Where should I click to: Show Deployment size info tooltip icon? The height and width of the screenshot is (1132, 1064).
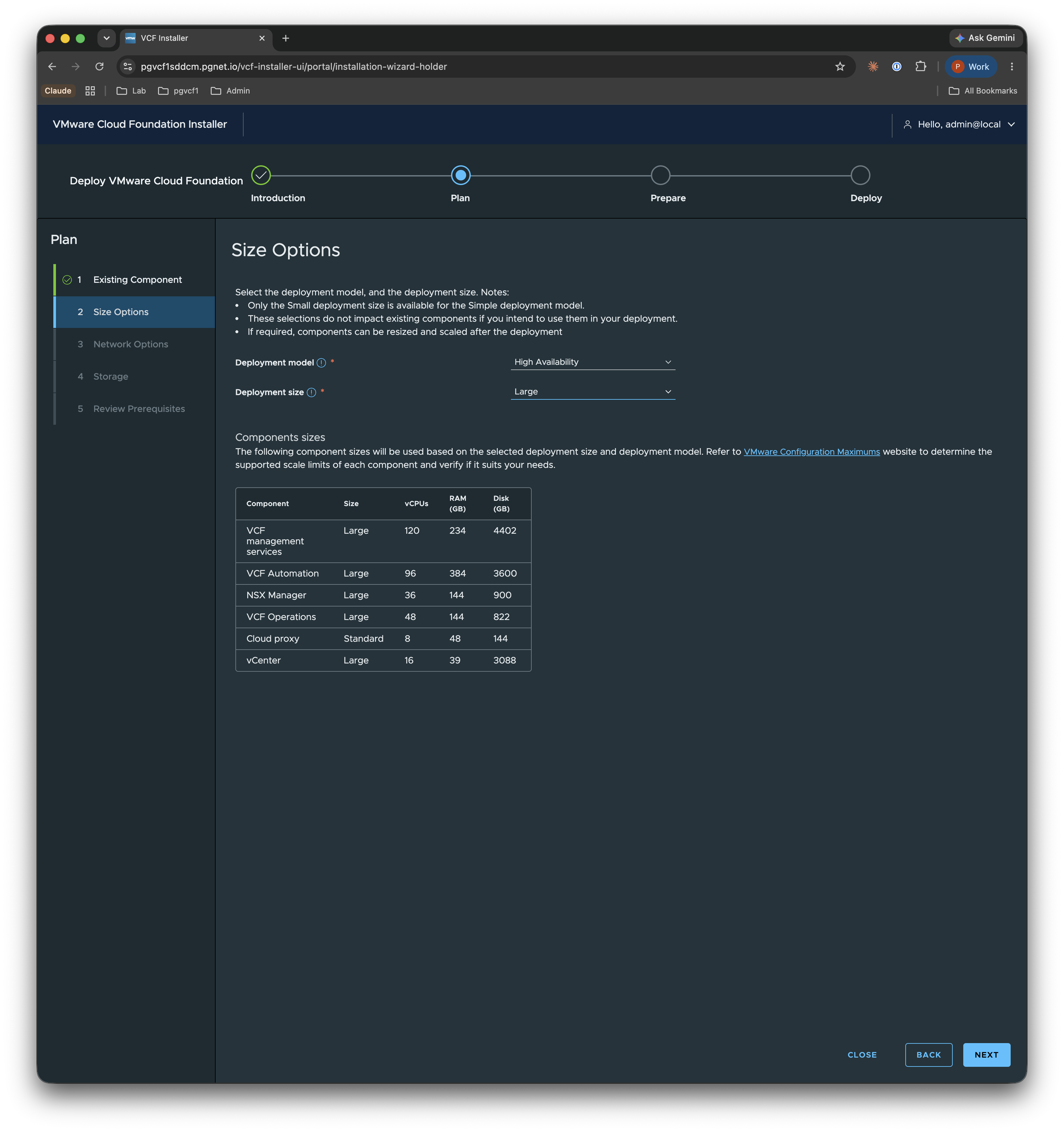pyautogui.click(x=311, y=392)
